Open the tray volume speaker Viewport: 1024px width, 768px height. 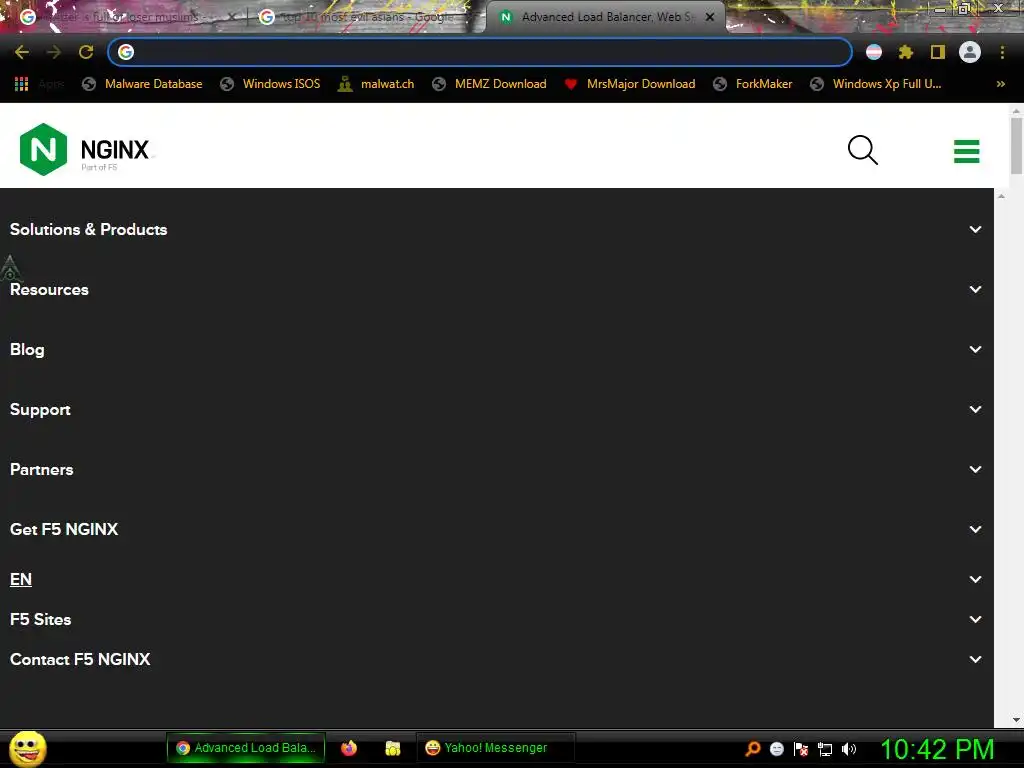848,749
